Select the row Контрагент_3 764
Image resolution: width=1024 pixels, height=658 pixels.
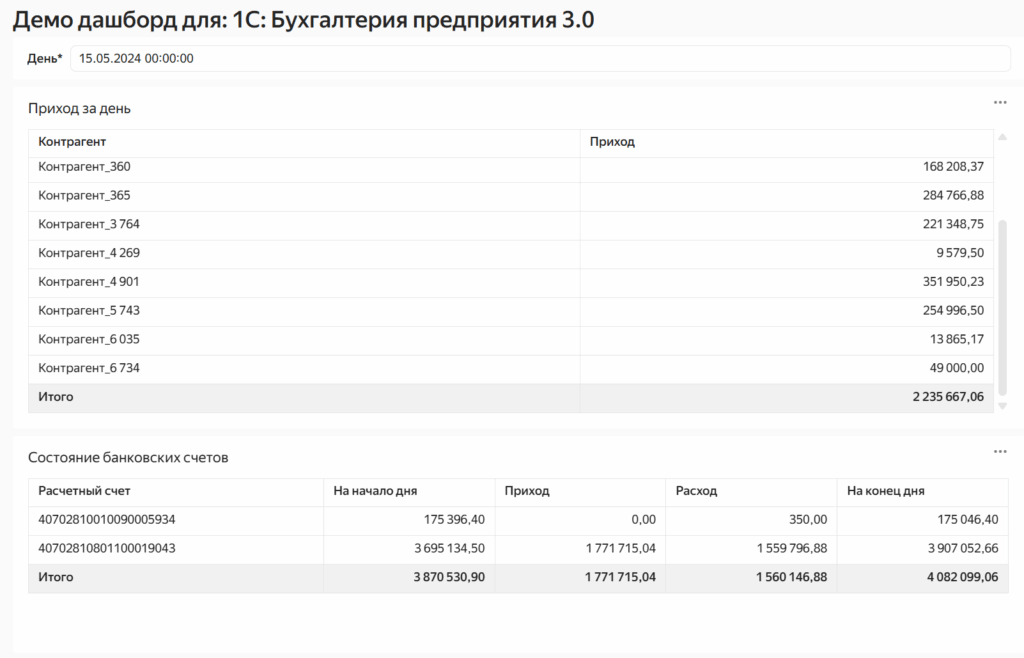(511, 225)
